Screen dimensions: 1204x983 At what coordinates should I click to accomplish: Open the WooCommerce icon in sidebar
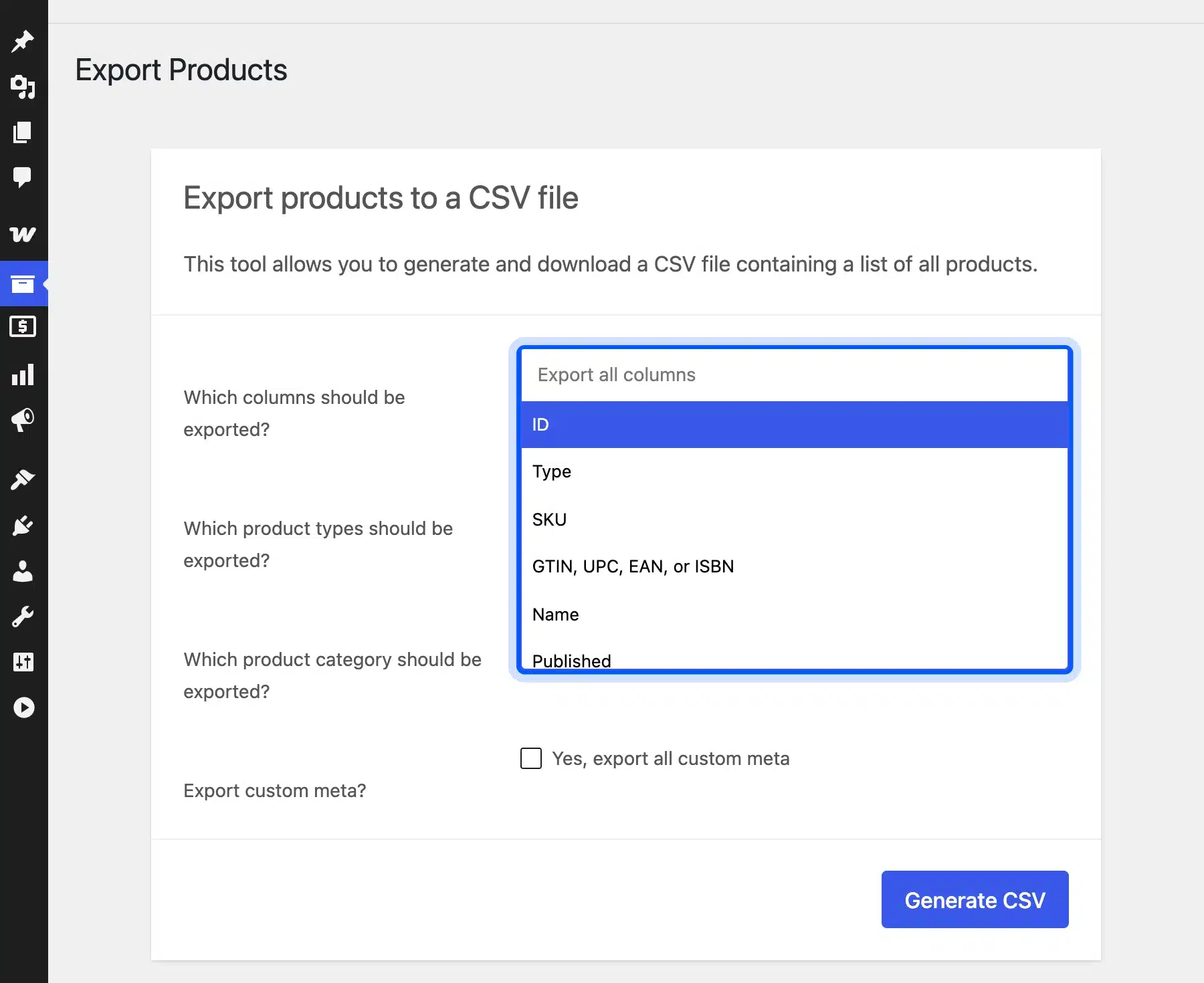pos(23,234)
